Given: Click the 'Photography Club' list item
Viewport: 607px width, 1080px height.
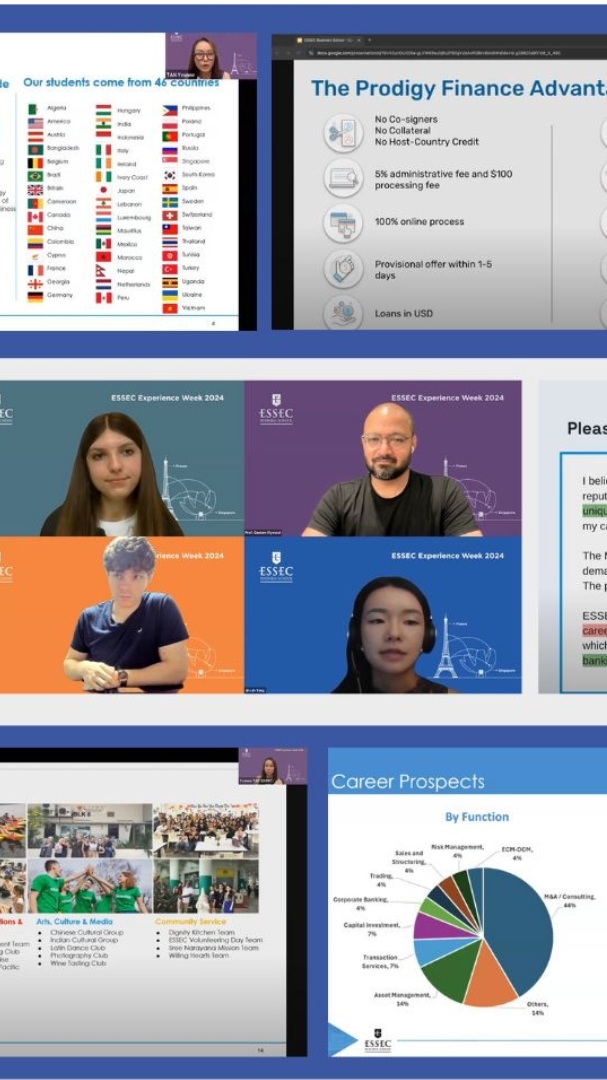Looking at the screenshot, I should 79,956.
